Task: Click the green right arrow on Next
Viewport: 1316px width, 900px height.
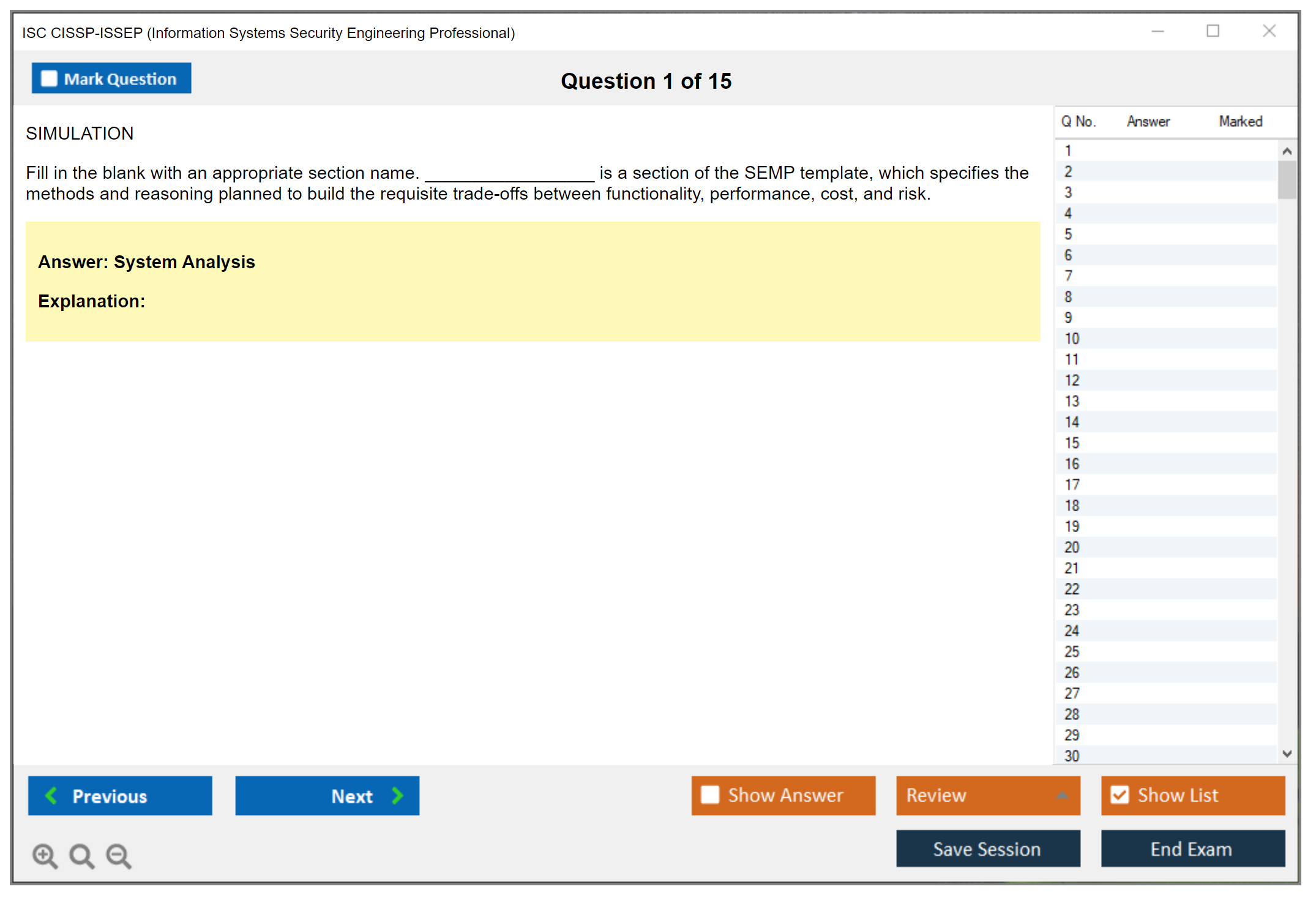Action: pos(397,795)
